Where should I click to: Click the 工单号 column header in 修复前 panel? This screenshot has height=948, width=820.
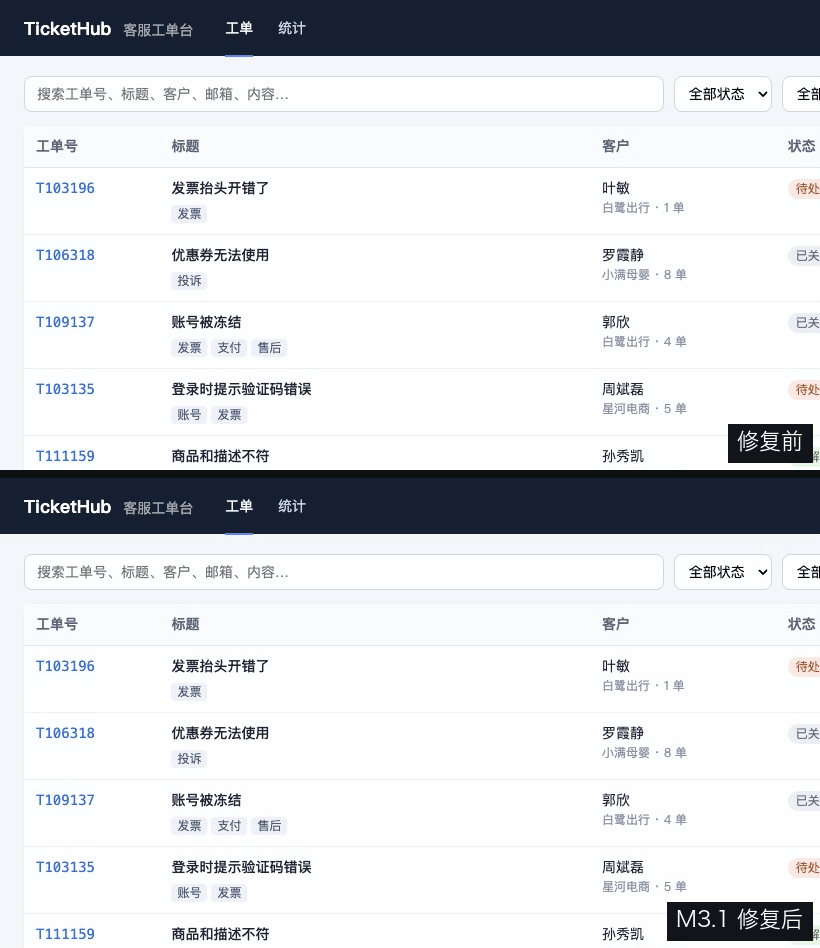pos(57,146)
